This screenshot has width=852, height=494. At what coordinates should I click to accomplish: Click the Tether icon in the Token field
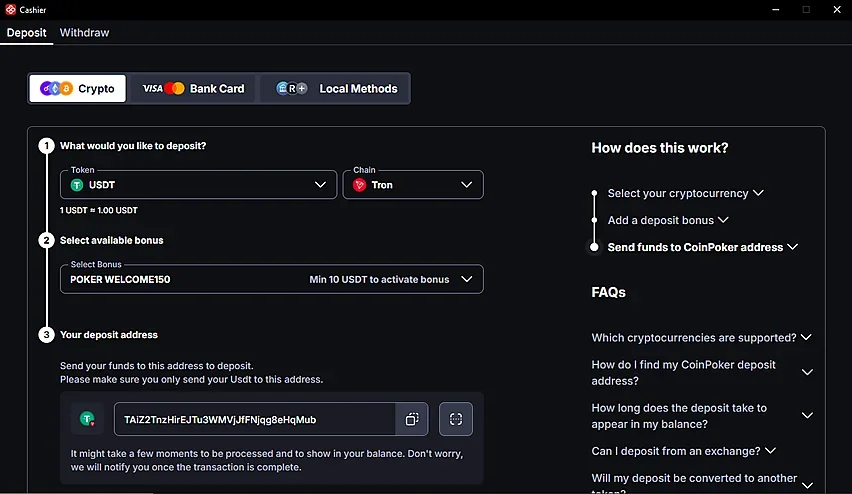click(77, 185)
